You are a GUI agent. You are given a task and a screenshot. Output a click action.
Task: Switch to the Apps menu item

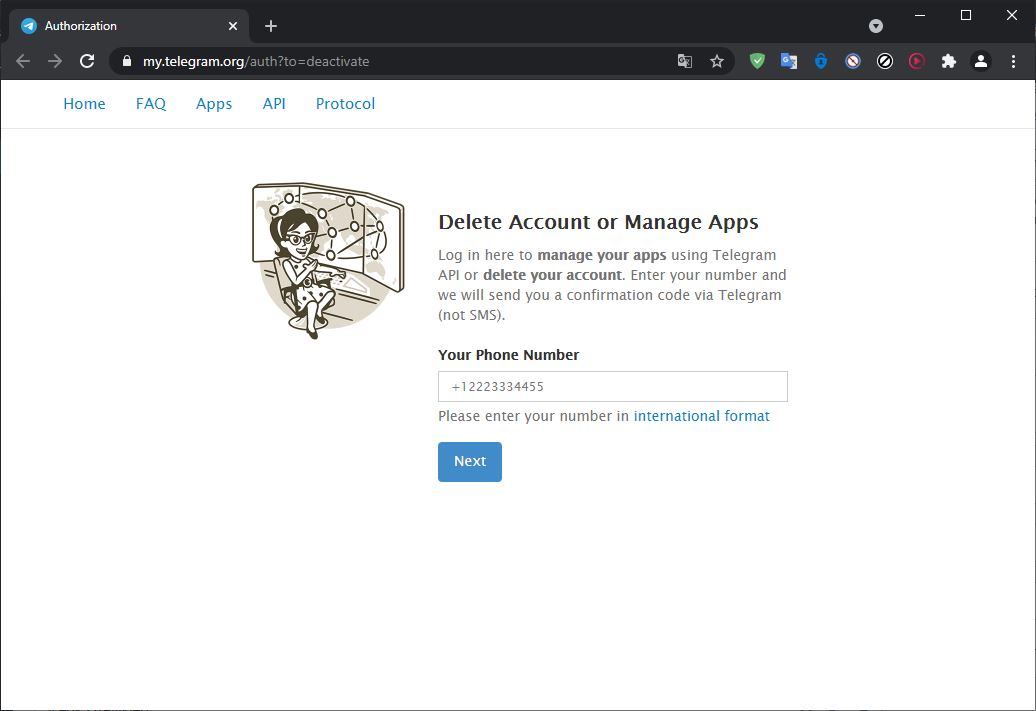coord(213,103)
